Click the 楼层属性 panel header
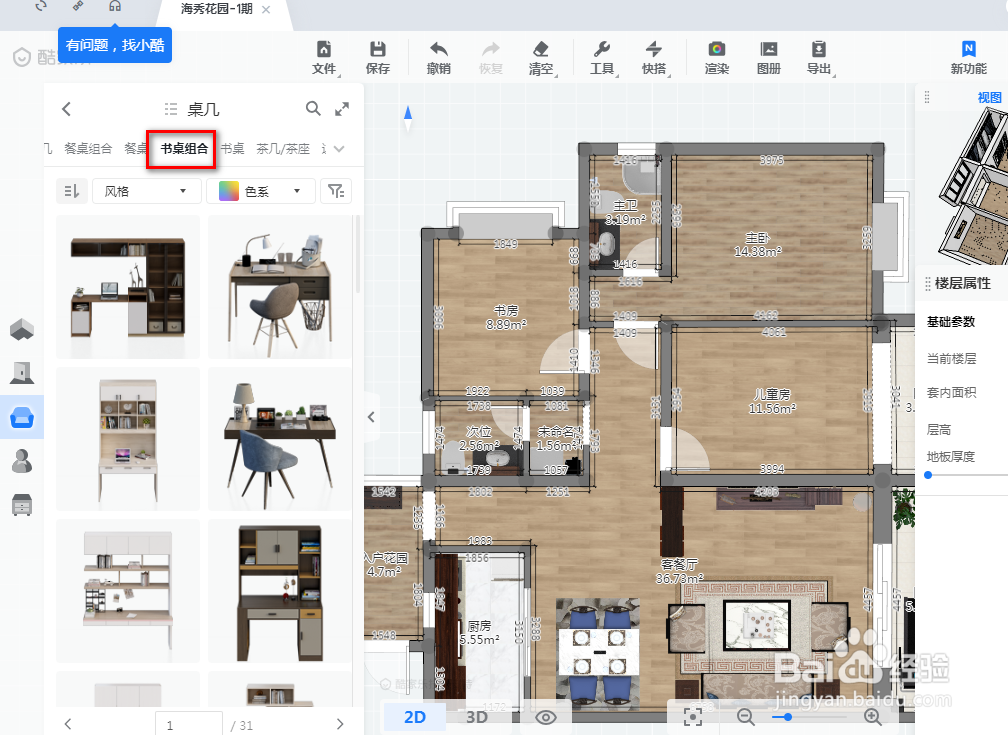The image size is (1008, 735). pyautogui.click(x=962, y=283)
